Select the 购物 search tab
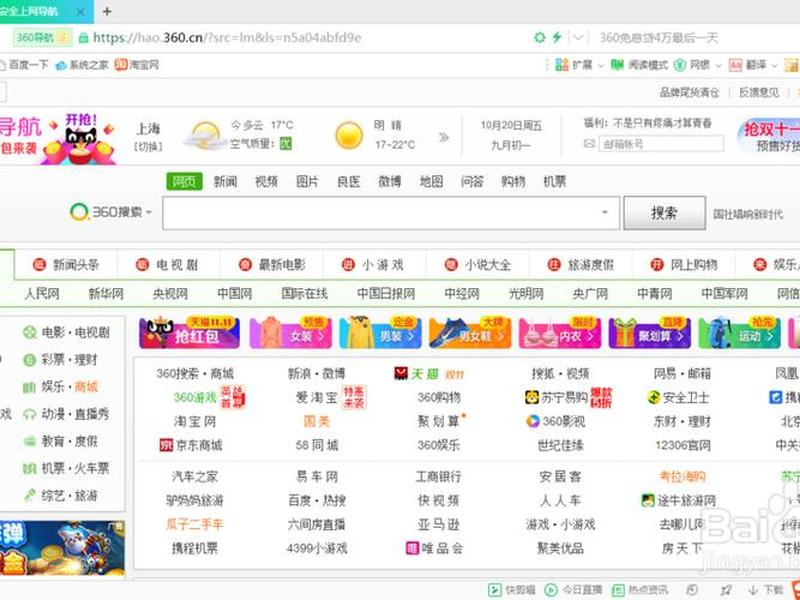This screenshot has height=600, width=800. click(513, 181)
